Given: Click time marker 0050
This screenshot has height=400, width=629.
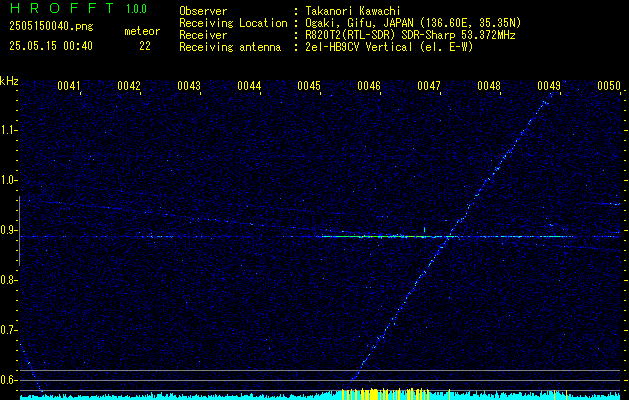Looking at the screenshot, I should click(x=609, y=86).
